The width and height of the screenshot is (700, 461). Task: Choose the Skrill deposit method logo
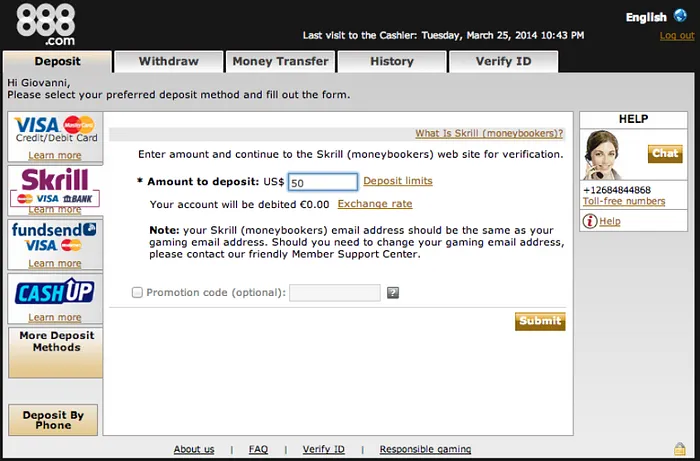pyautogui.click(x=55, y=185)
